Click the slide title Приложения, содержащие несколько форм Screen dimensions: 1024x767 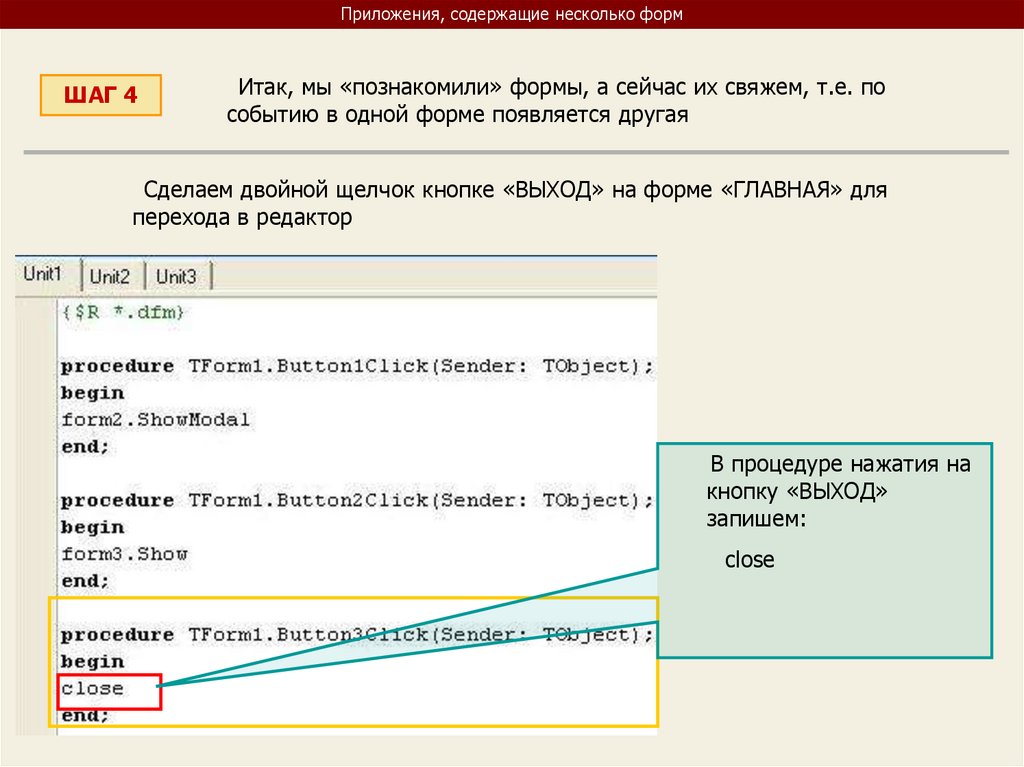click(x=511, y=14)
